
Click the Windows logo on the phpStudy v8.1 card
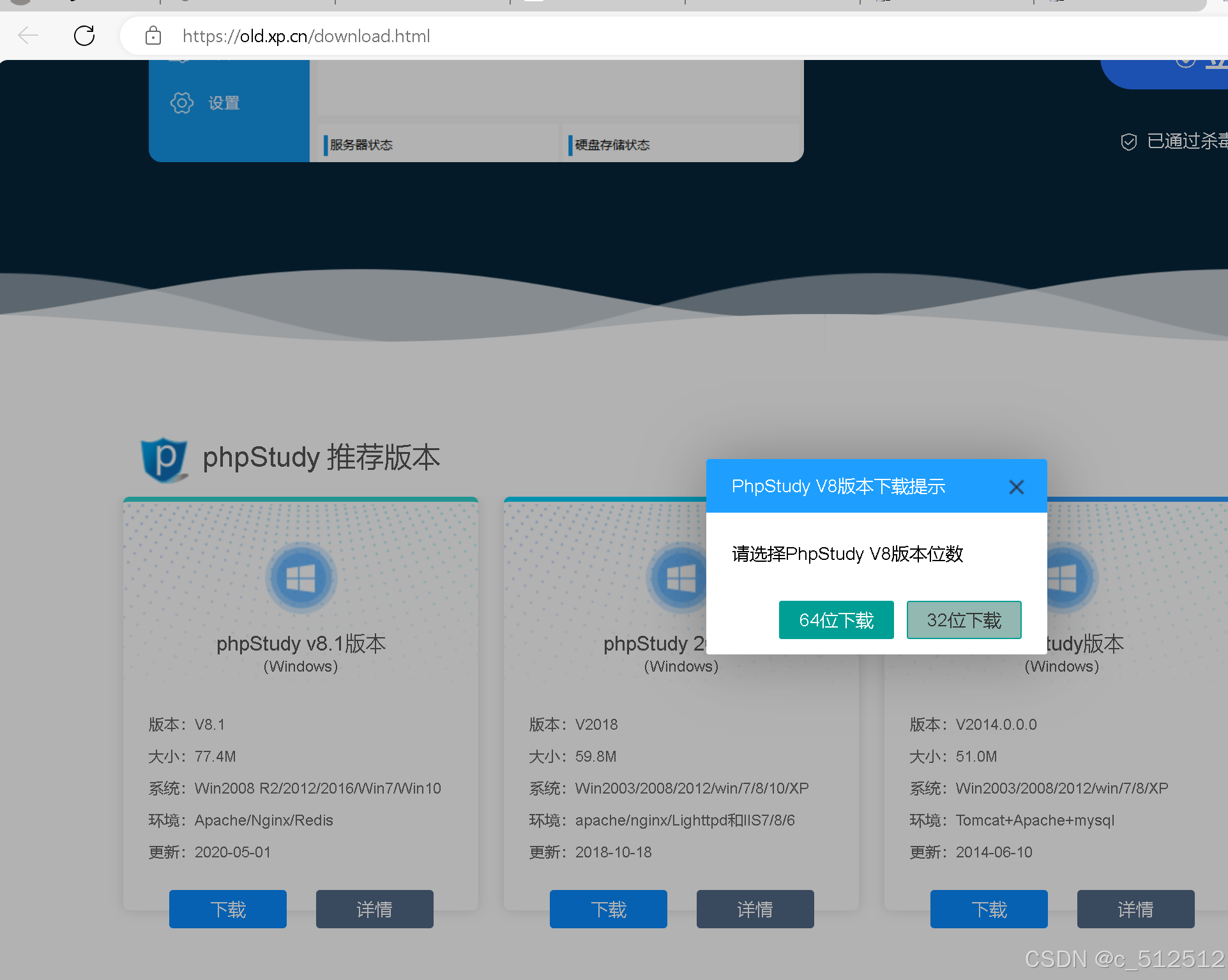pos(300,577)
